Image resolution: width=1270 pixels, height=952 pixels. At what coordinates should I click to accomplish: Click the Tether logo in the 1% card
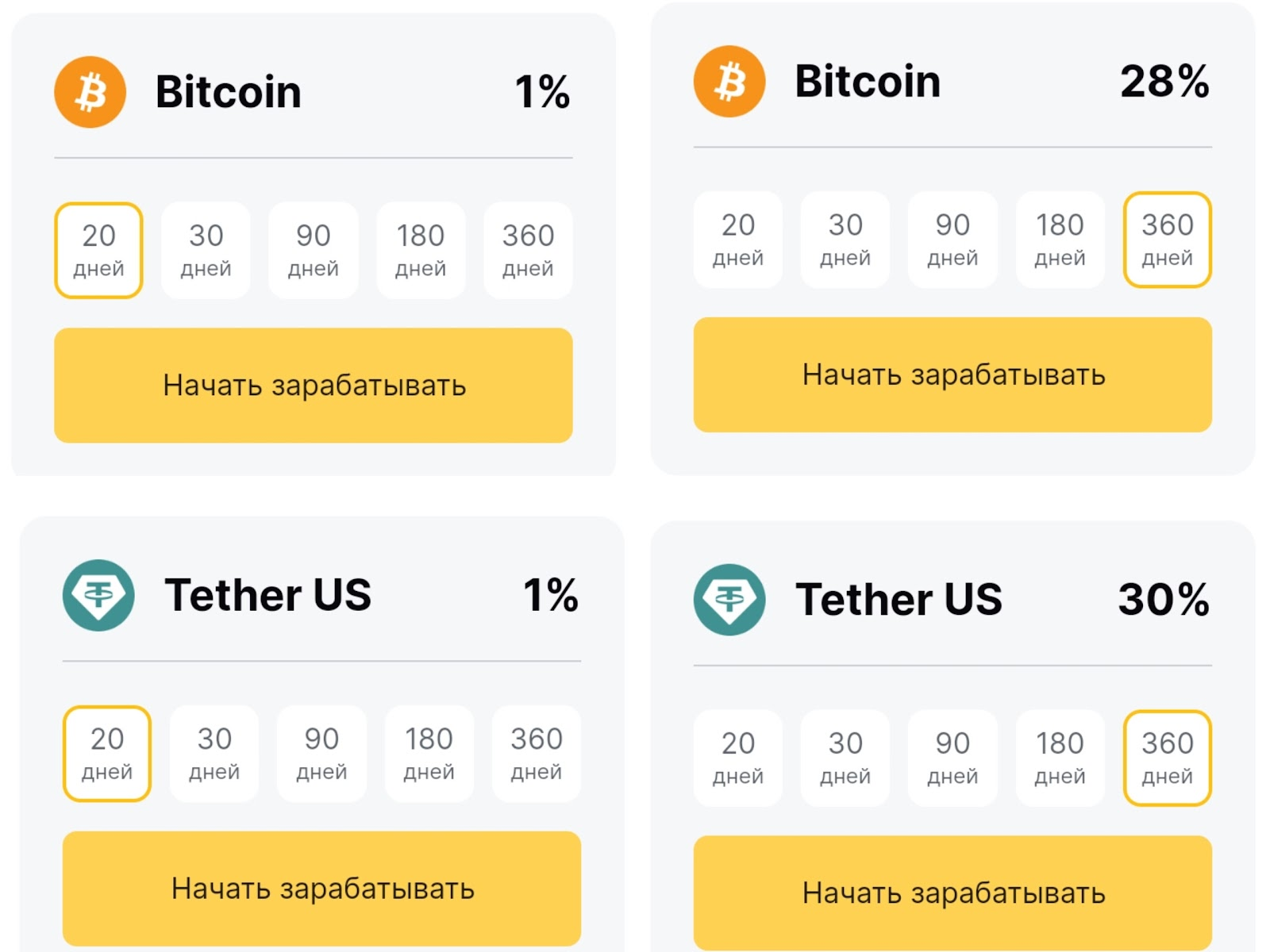click(x=98, y=595)
